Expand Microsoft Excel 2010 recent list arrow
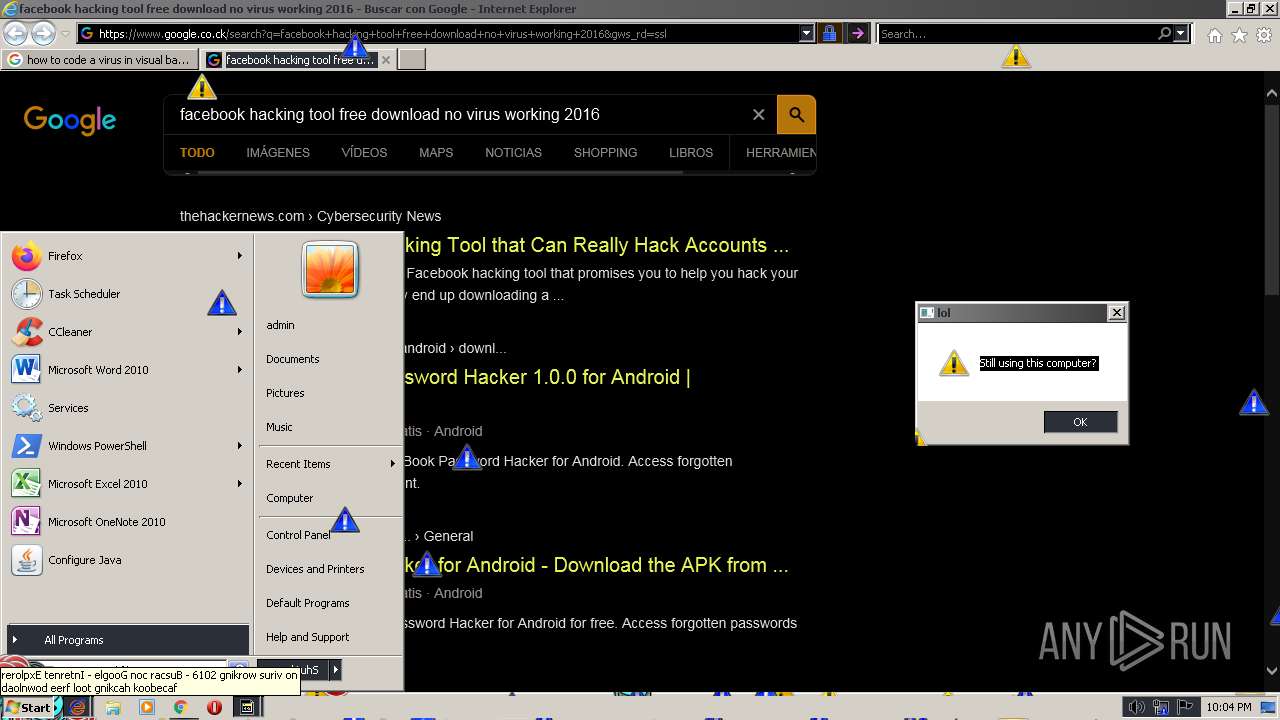Screen dimensions: 1280x720 coord(239,484)
